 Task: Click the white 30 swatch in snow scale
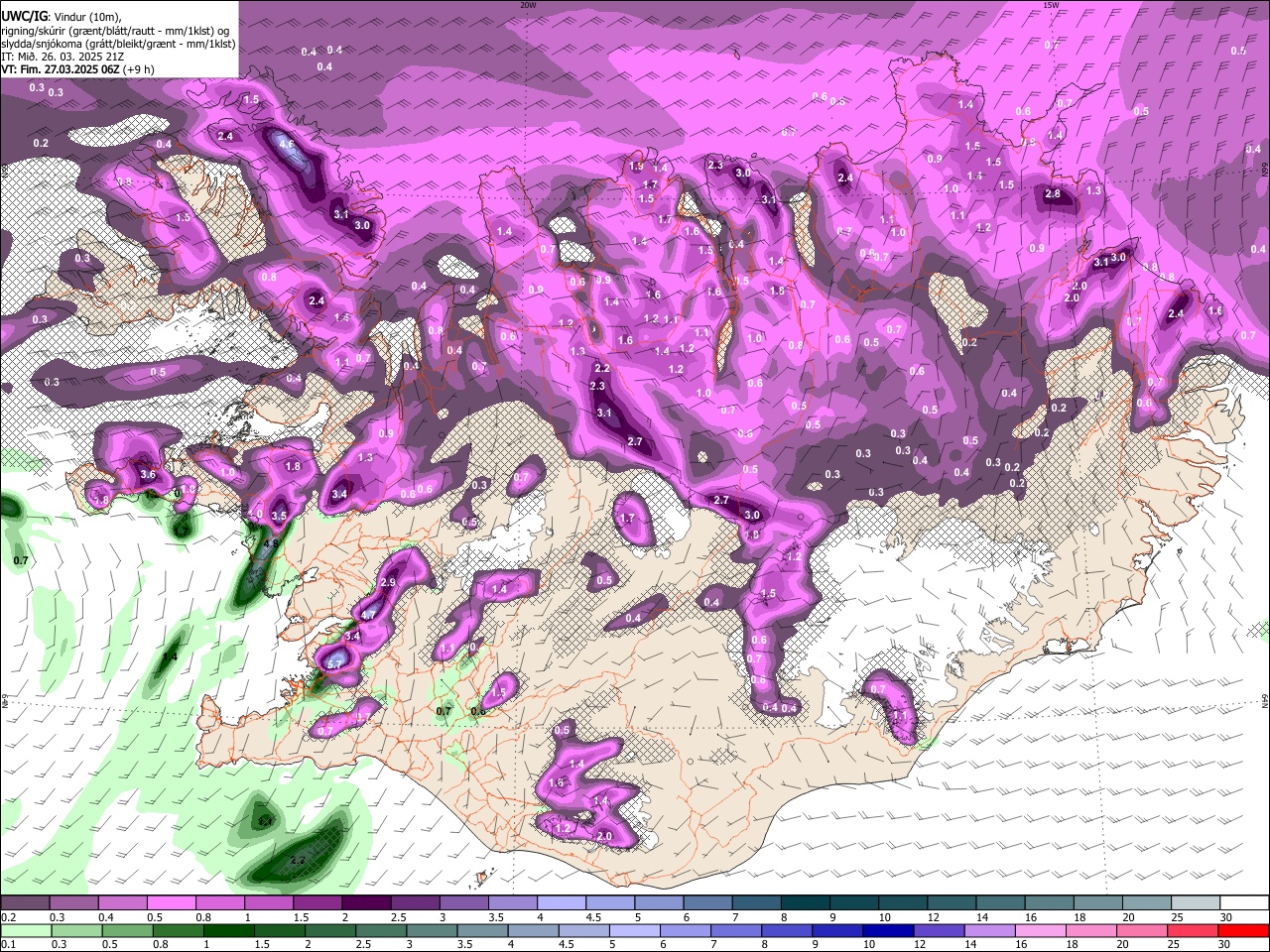tap(1245, 902)
